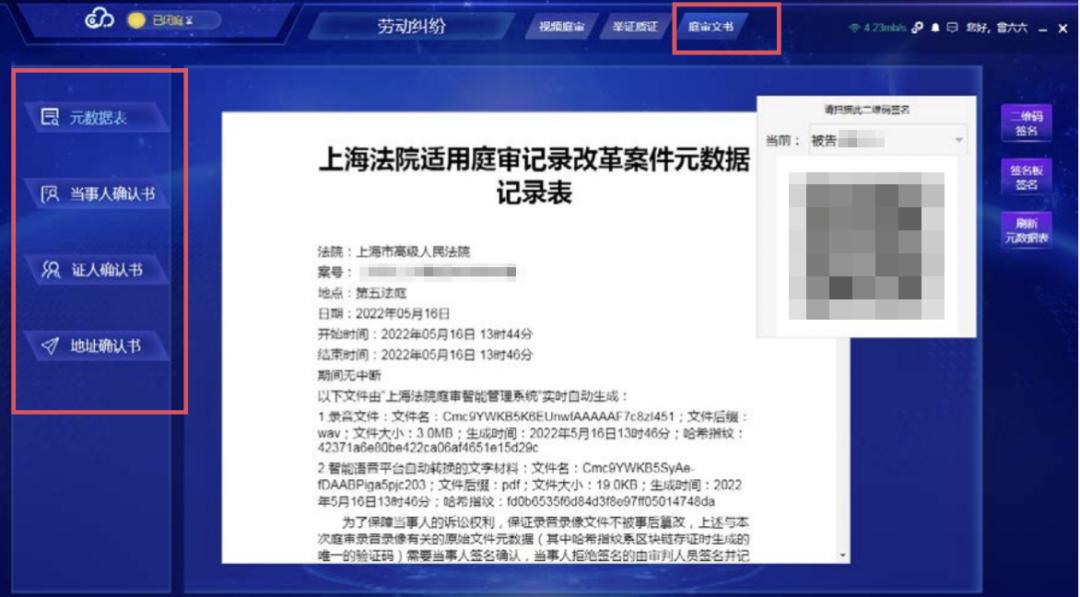Image resolution: width=1080 pixels, height=597 pixels.
Task: Open 当事人确认书 in the sidebar
Action: (96, 193)
